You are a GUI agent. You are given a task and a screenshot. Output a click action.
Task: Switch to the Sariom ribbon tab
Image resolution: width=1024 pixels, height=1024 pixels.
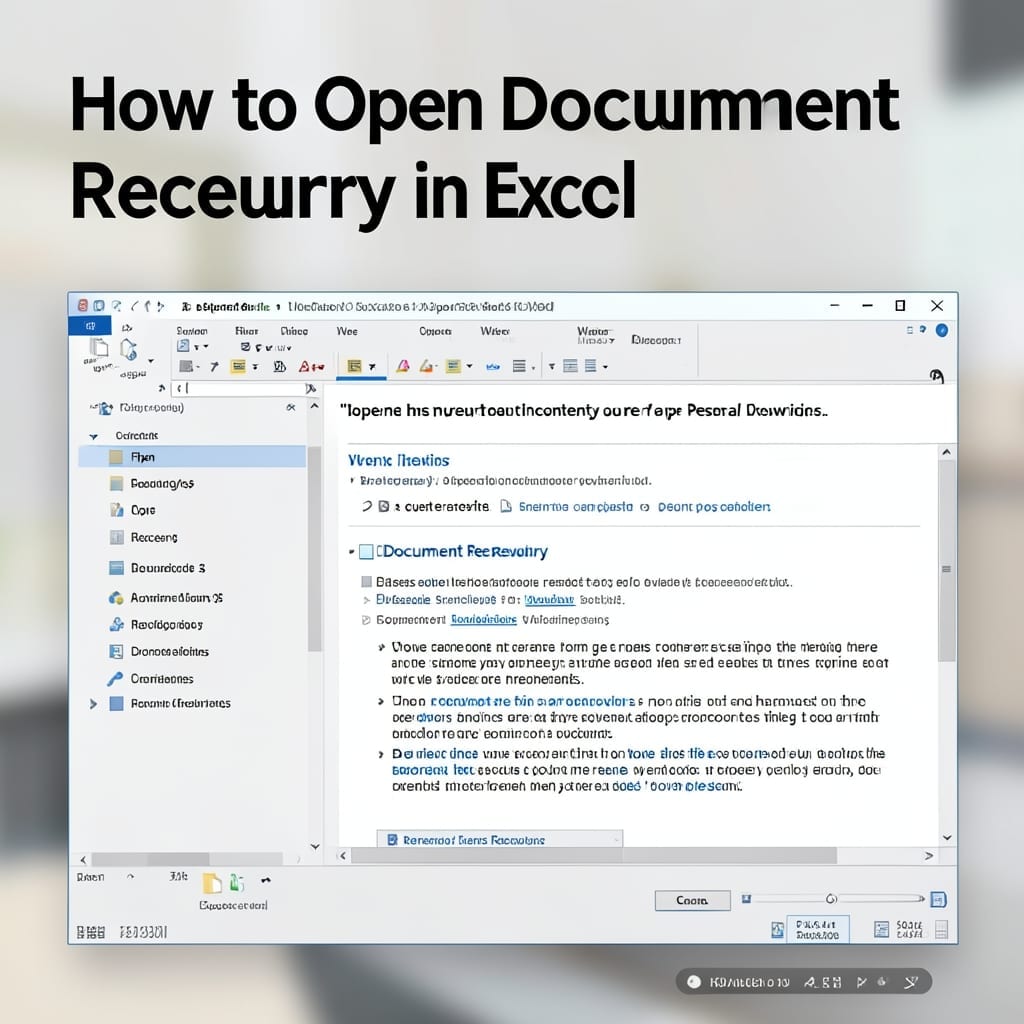point(192,331)
